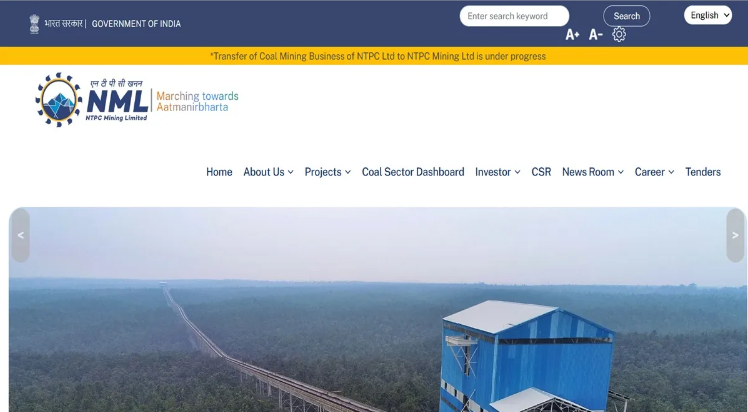Expand the News Room menu
Image resolution: width=748 pixels, height=412 pixels.
click(x=592, y=172)
